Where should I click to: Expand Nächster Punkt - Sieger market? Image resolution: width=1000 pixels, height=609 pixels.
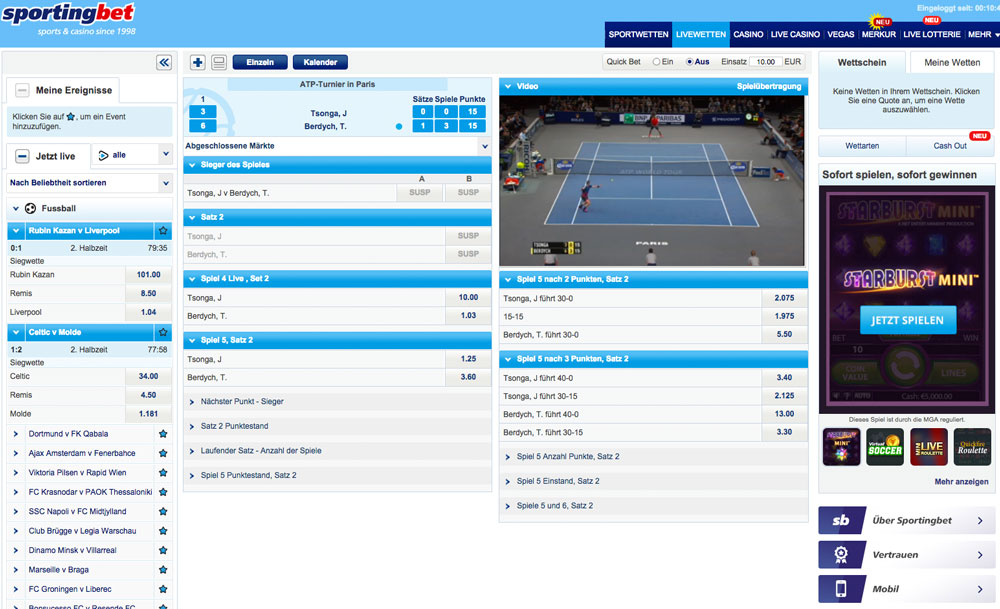(x=192, y=402)
